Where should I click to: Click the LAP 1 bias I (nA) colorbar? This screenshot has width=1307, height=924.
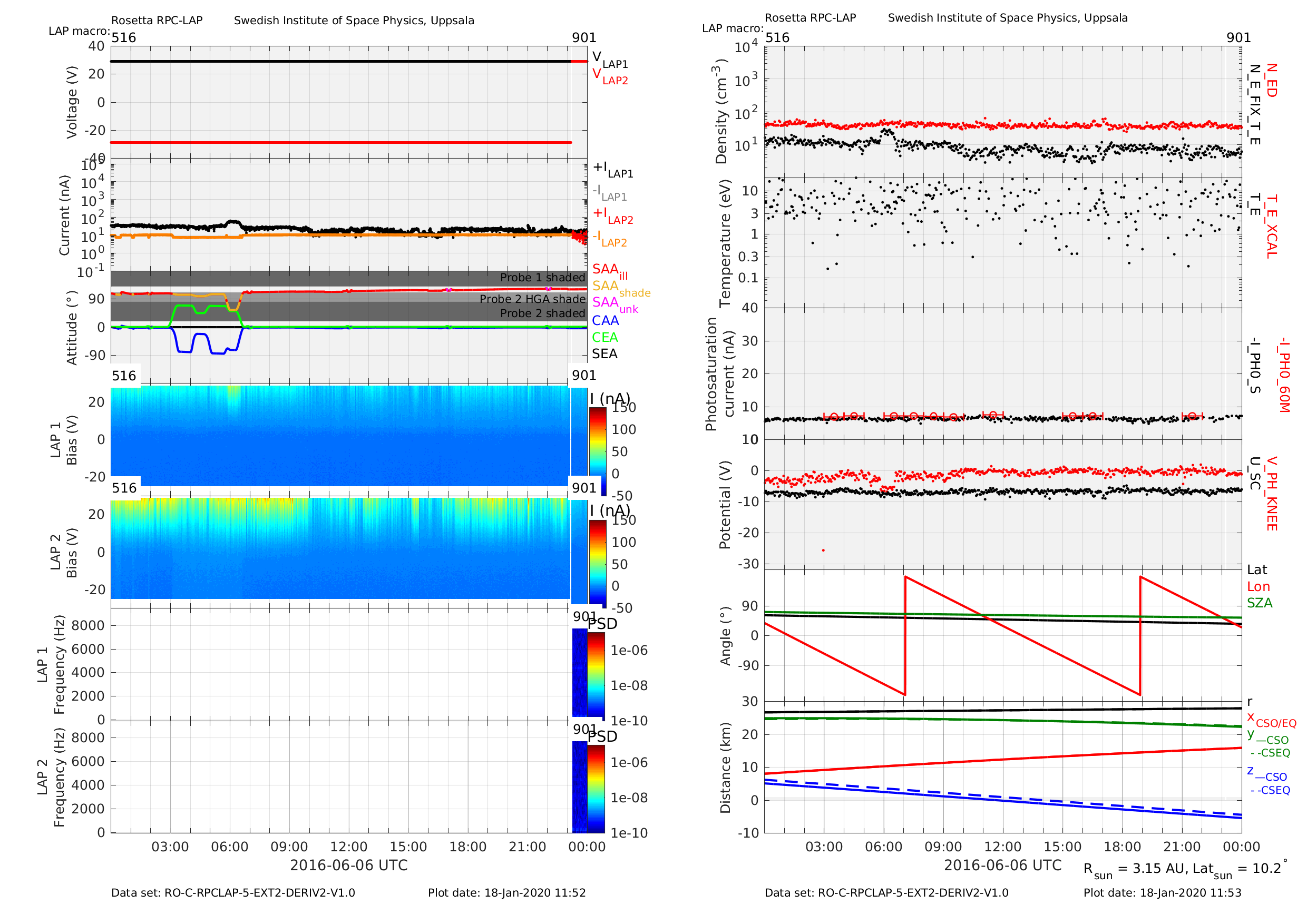tap(597, 451)
